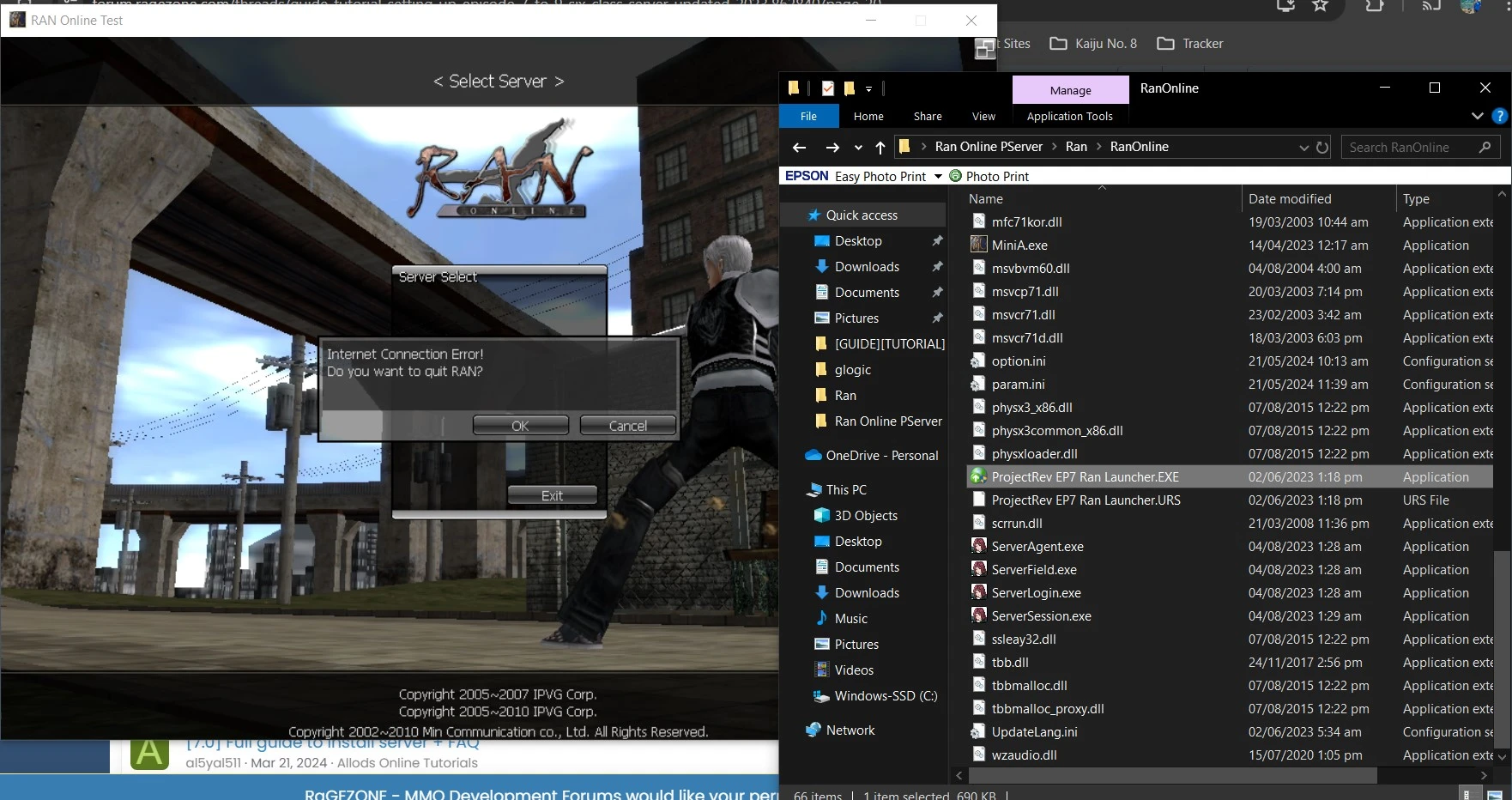1512x800 pixels.
Task: Open the View ribbon tab
Action: click(983, 116)
